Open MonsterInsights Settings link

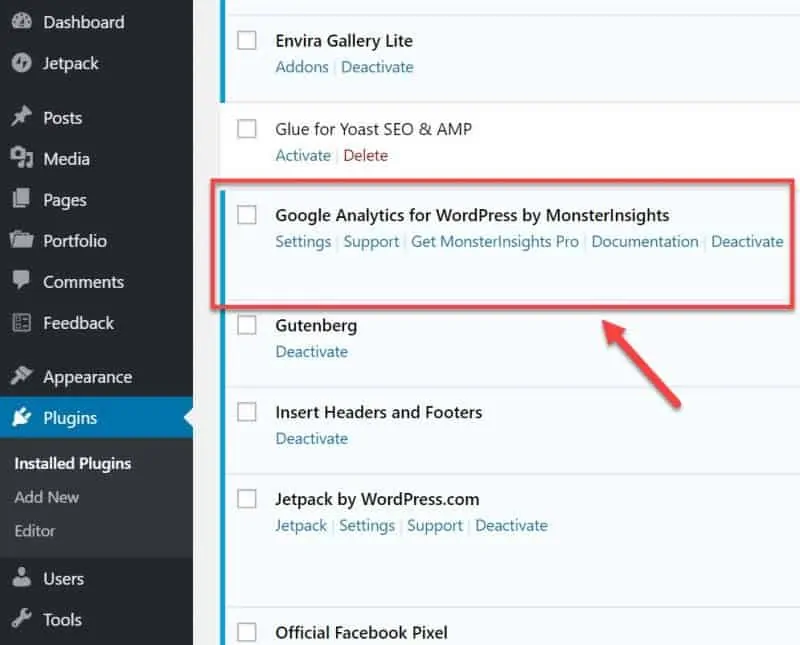coord(303,241)
